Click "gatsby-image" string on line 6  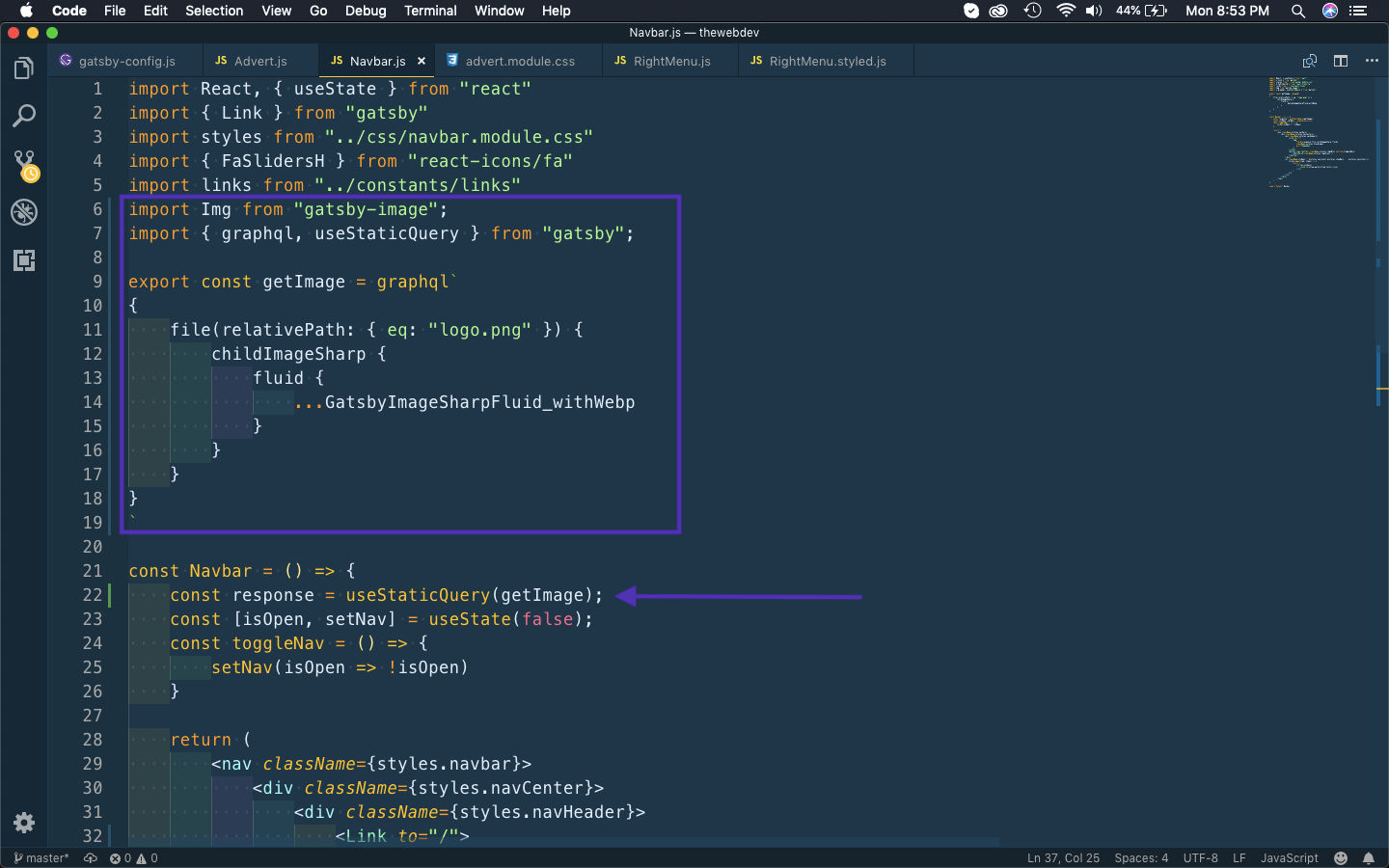tap(367, 209)
